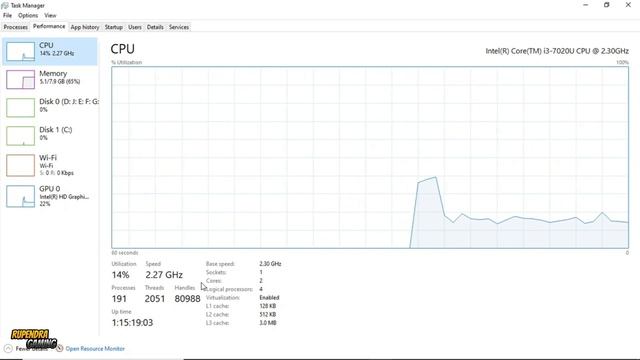Click the 191 processes value
The height and width of the screenshot is (360, 640).
click(119, 299)
